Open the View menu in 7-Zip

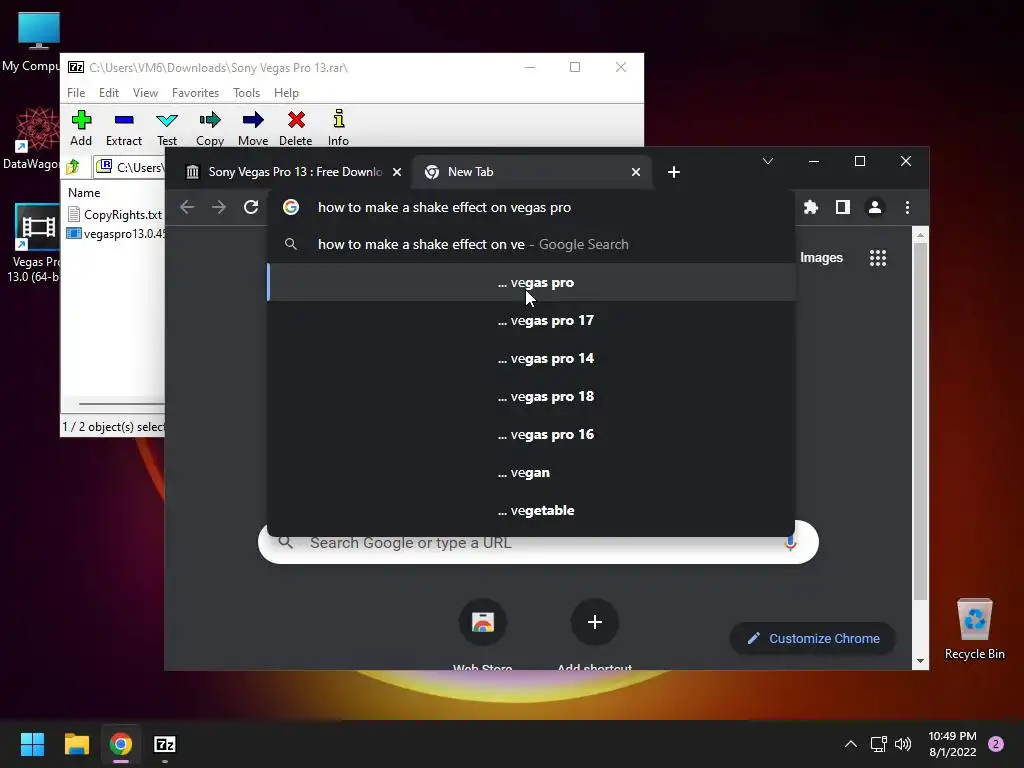pyautogui.click(x=145, y=93)
